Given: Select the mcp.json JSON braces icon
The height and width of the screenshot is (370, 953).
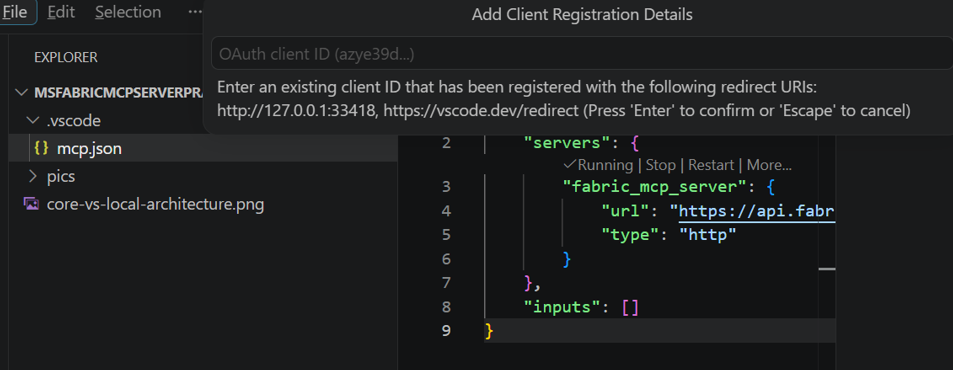Looking at the screenshot, I should [42, 148].
